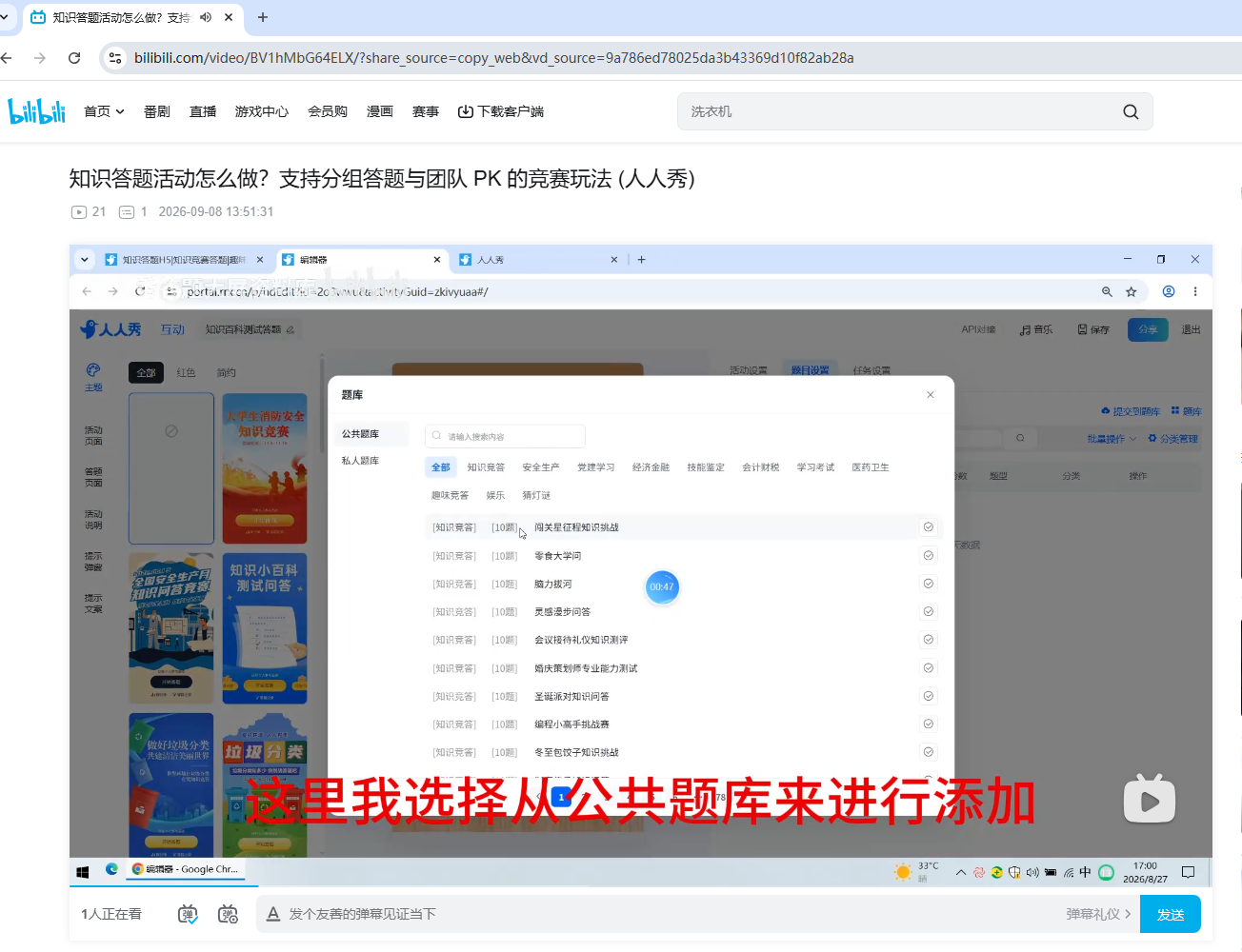Open 漫画 navigation item

click(x=380, y=111)
